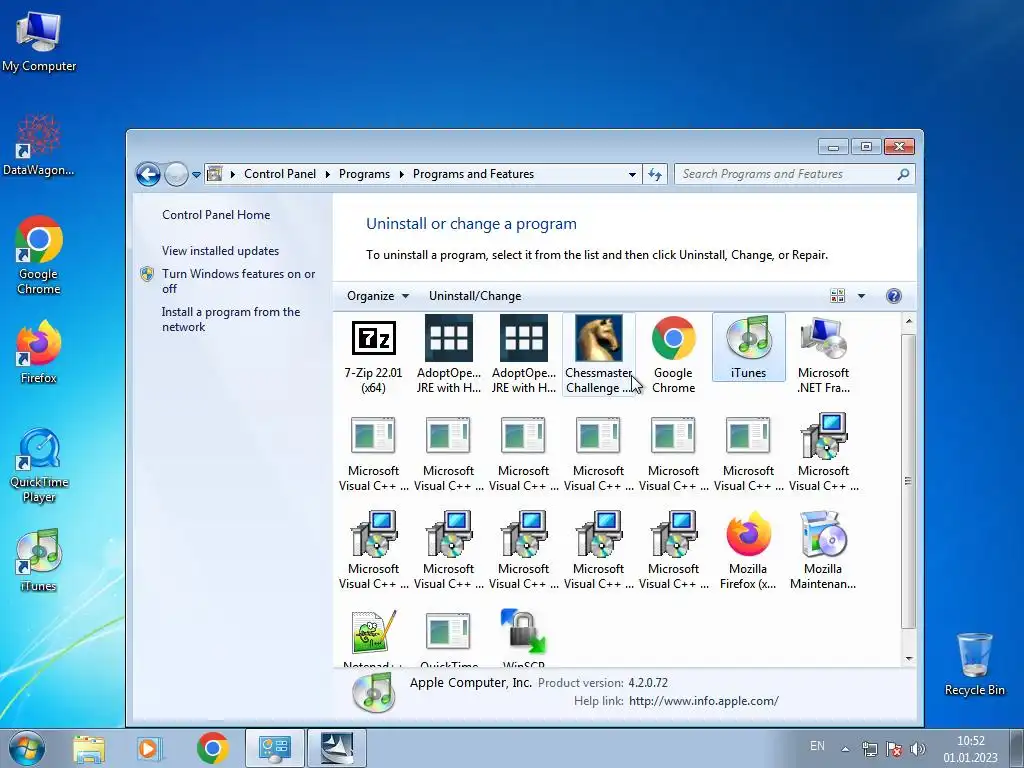Open Install a program from the network
The height and width of the screenshot is (768, 1024).
click(231, 319)
